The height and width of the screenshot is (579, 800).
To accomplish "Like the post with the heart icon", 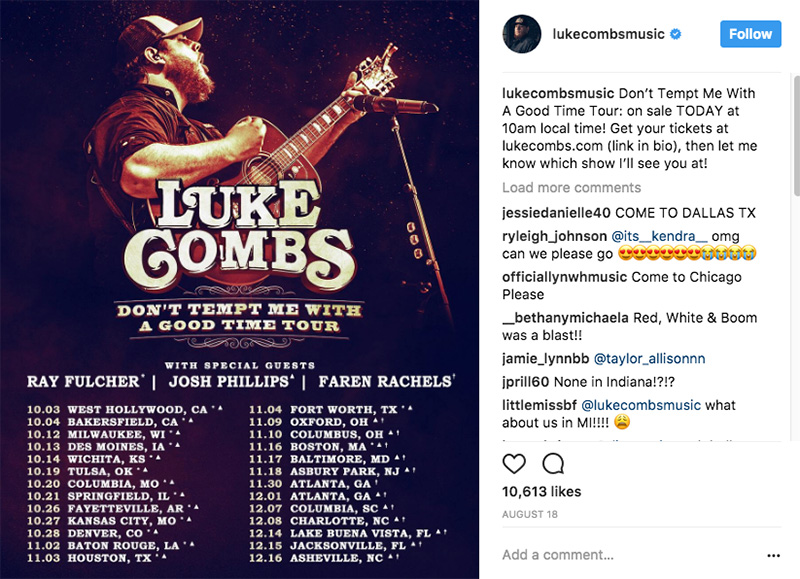I will click(x=514, y=464).
